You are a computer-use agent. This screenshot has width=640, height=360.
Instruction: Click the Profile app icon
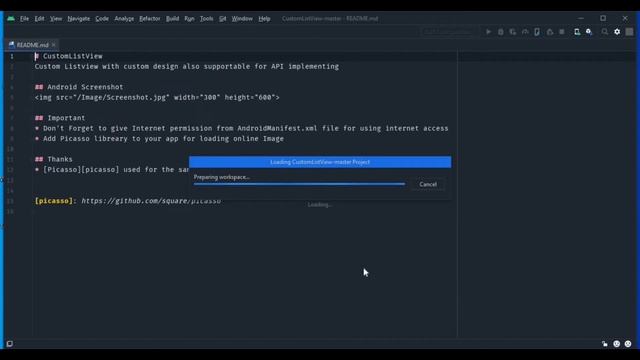(x=525, y=32)
